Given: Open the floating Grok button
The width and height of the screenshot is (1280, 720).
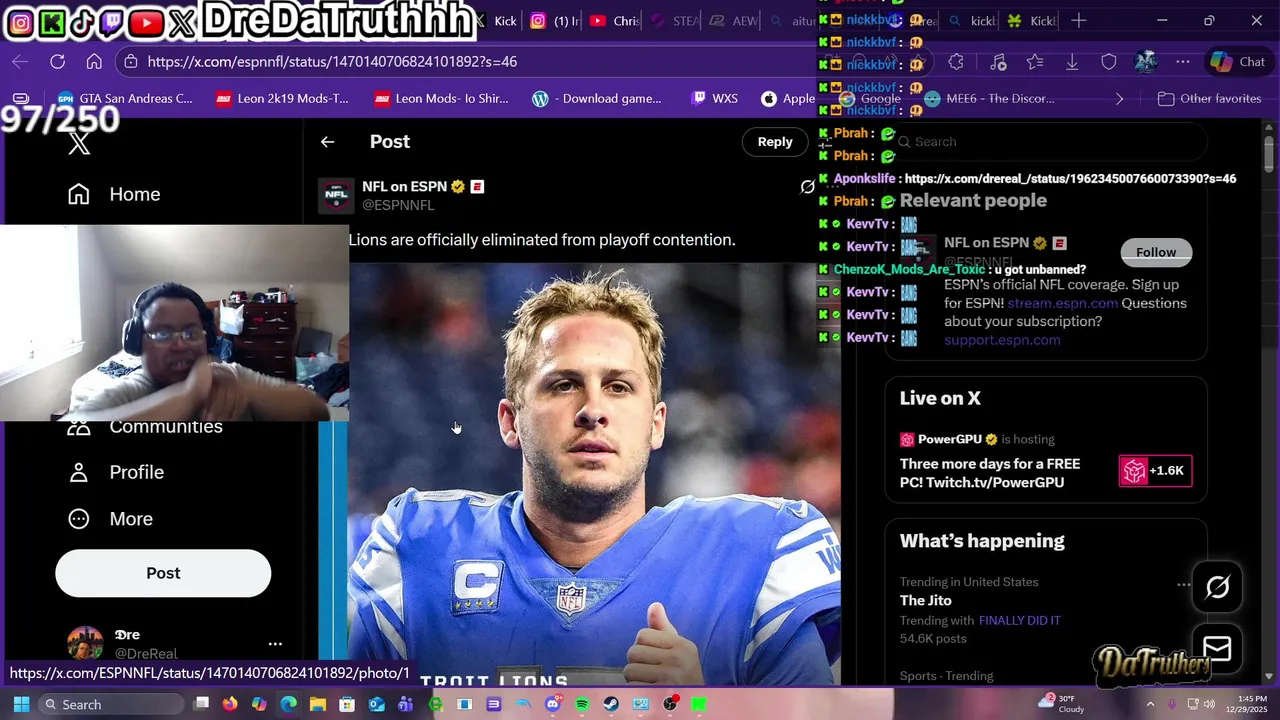Looking at the screenshot, I should click(x=1217, y=587).
